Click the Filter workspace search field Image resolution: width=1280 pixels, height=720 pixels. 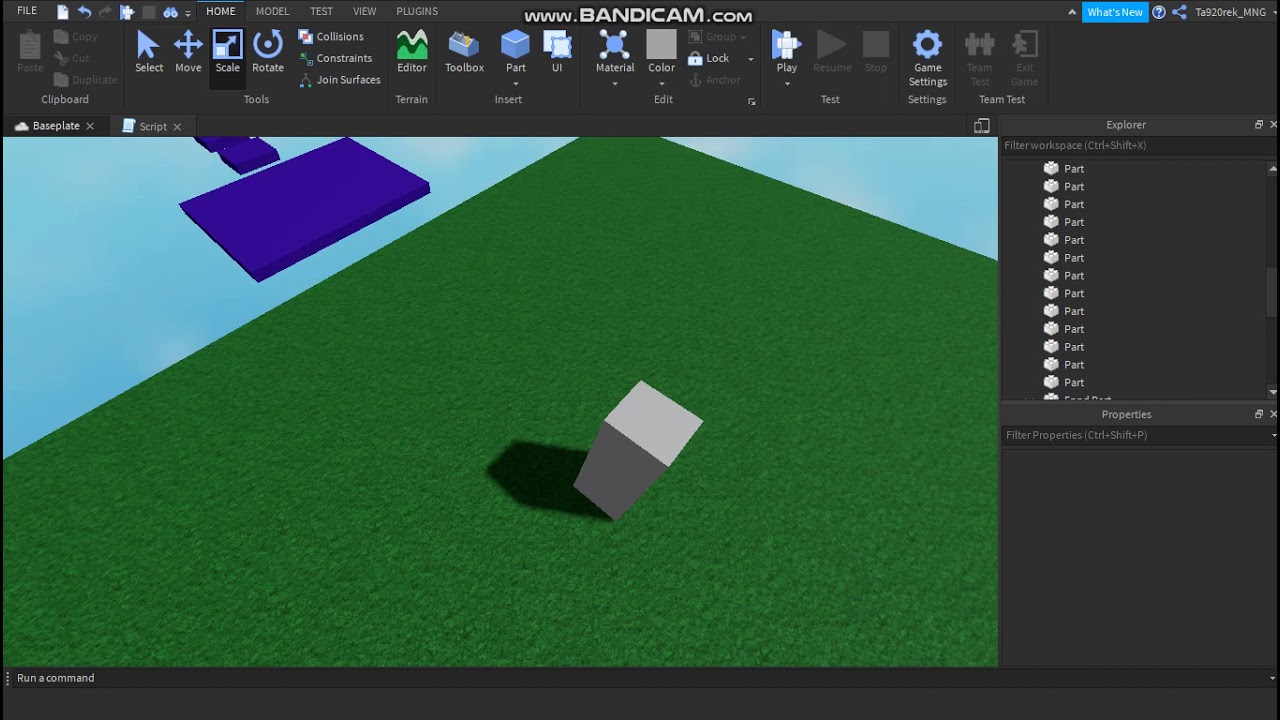point(1139,145)
